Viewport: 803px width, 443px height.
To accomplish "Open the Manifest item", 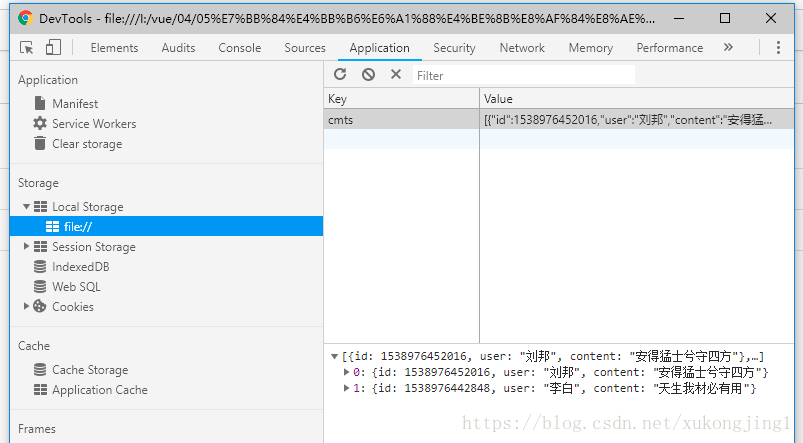I will (75, 103).
